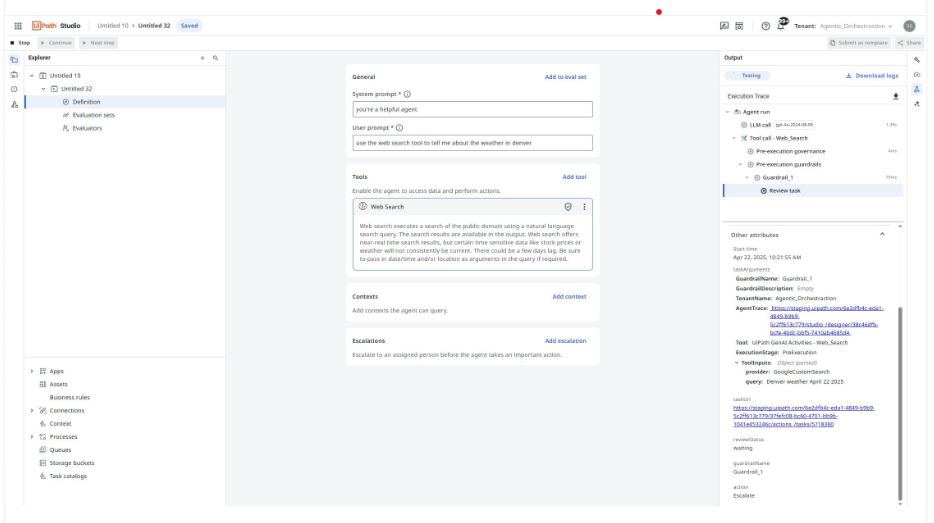
Task: Click System prompt info icon
Action: click(x=407, y=94)
